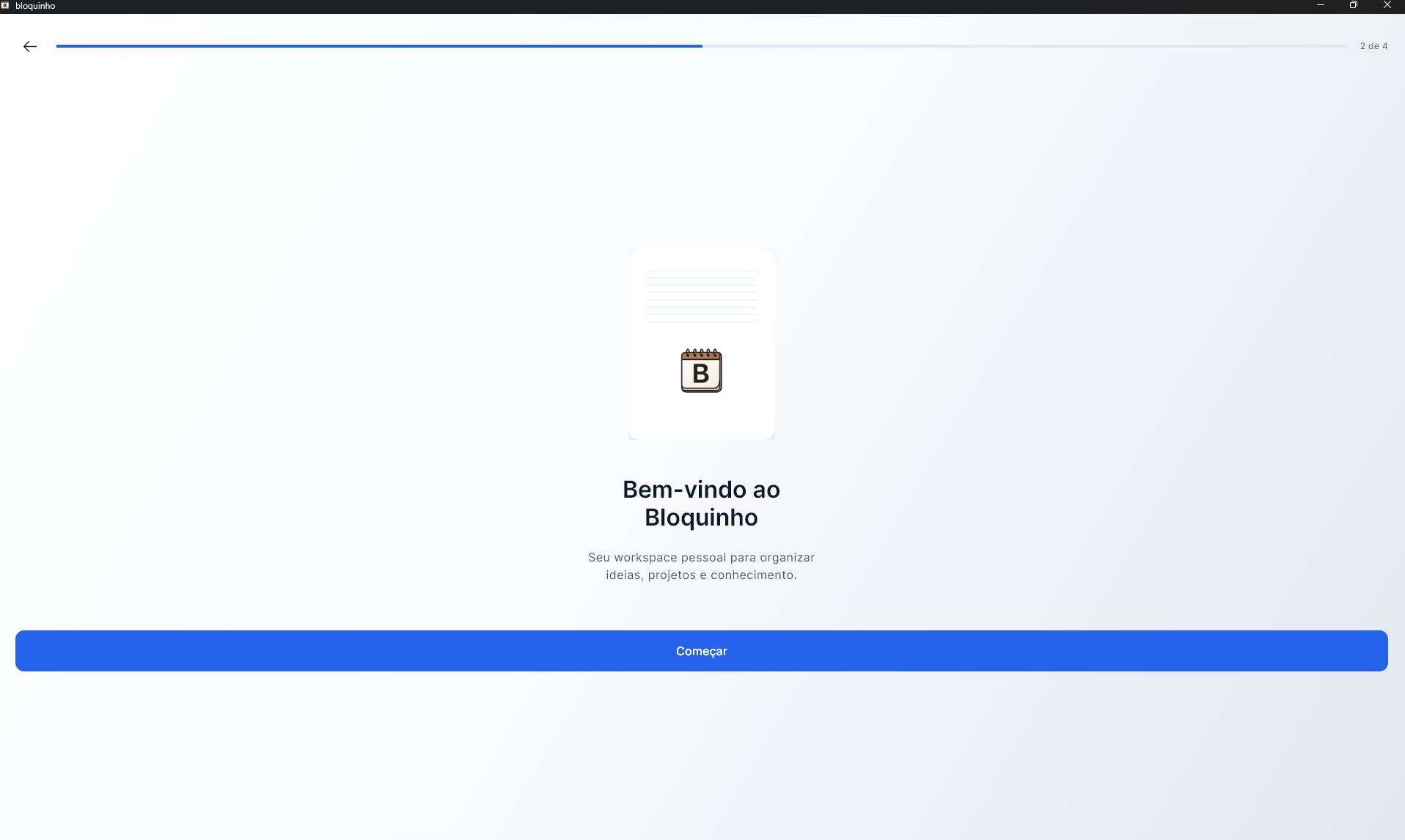Close the bloquinho window
Screen dimensions: 1405x840
[1387, 5]
